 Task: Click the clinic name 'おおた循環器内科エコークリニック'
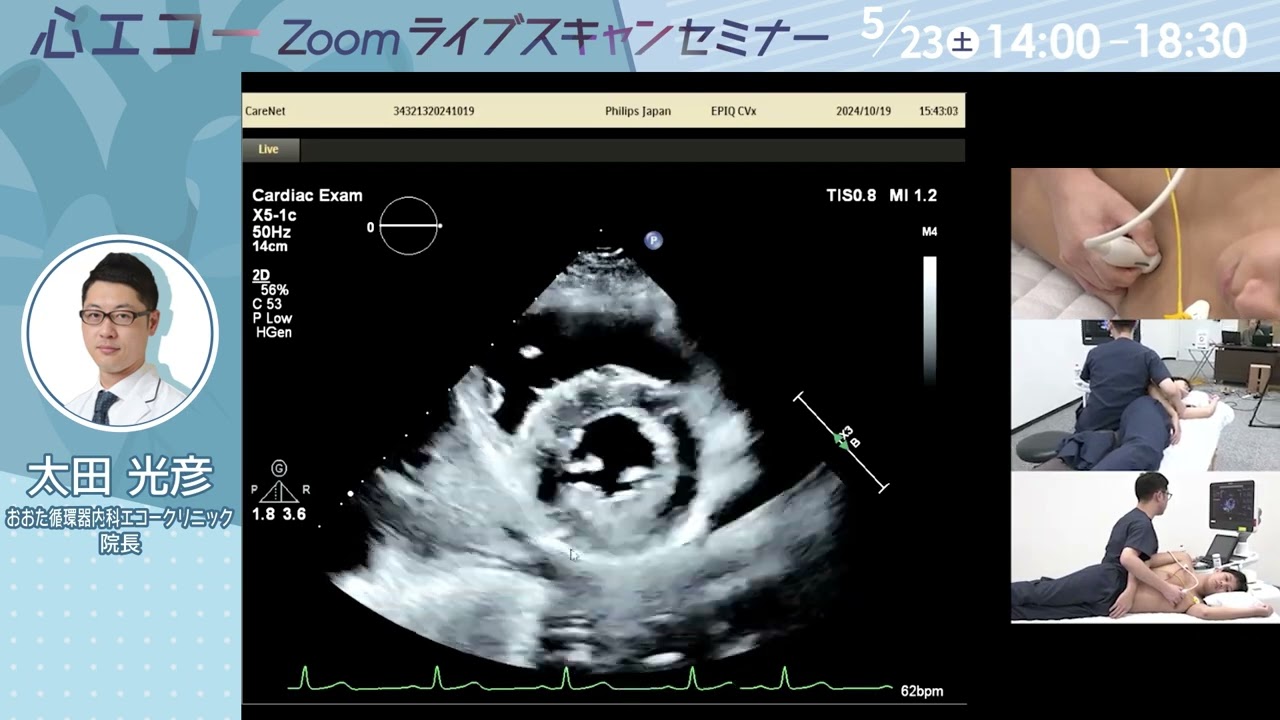(120, 518)
